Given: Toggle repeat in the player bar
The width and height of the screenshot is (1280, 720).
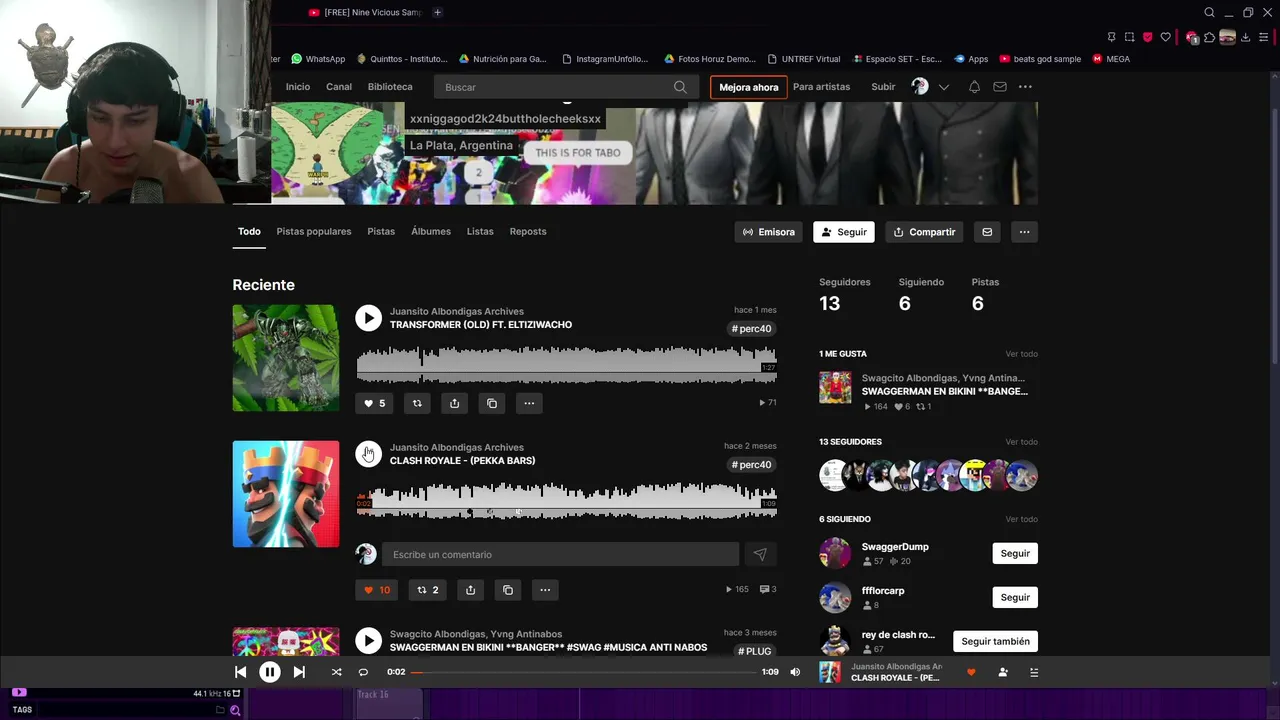Looking at the screenshot, I should tap(363, 672).
